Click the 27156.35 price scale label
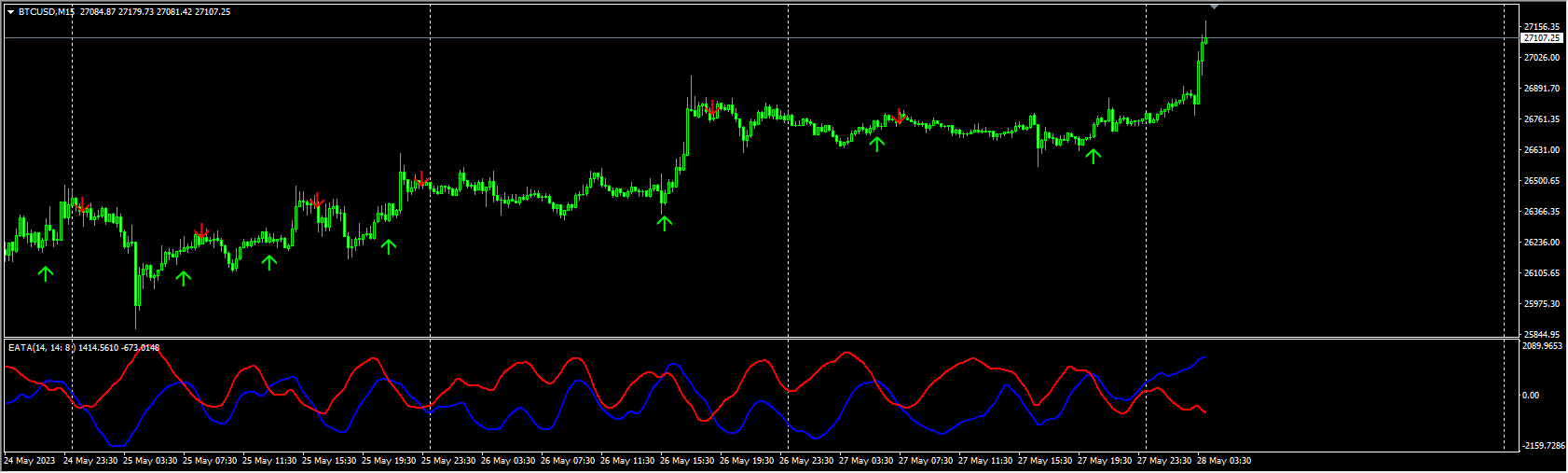The width and height of the screenshot is (1568, 473). (1541, 27)
